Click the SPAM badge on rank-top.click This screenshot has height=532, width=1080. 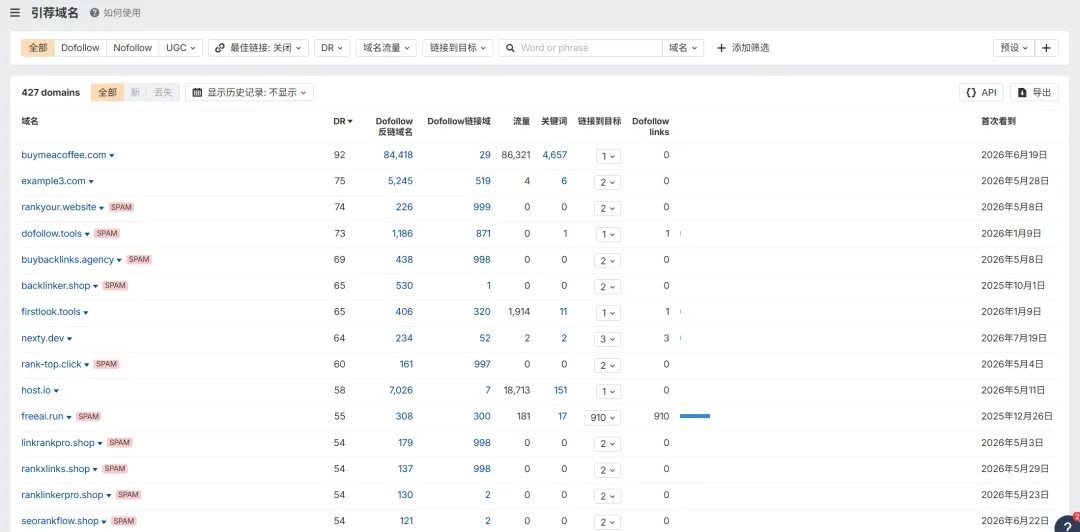point(107,364)
